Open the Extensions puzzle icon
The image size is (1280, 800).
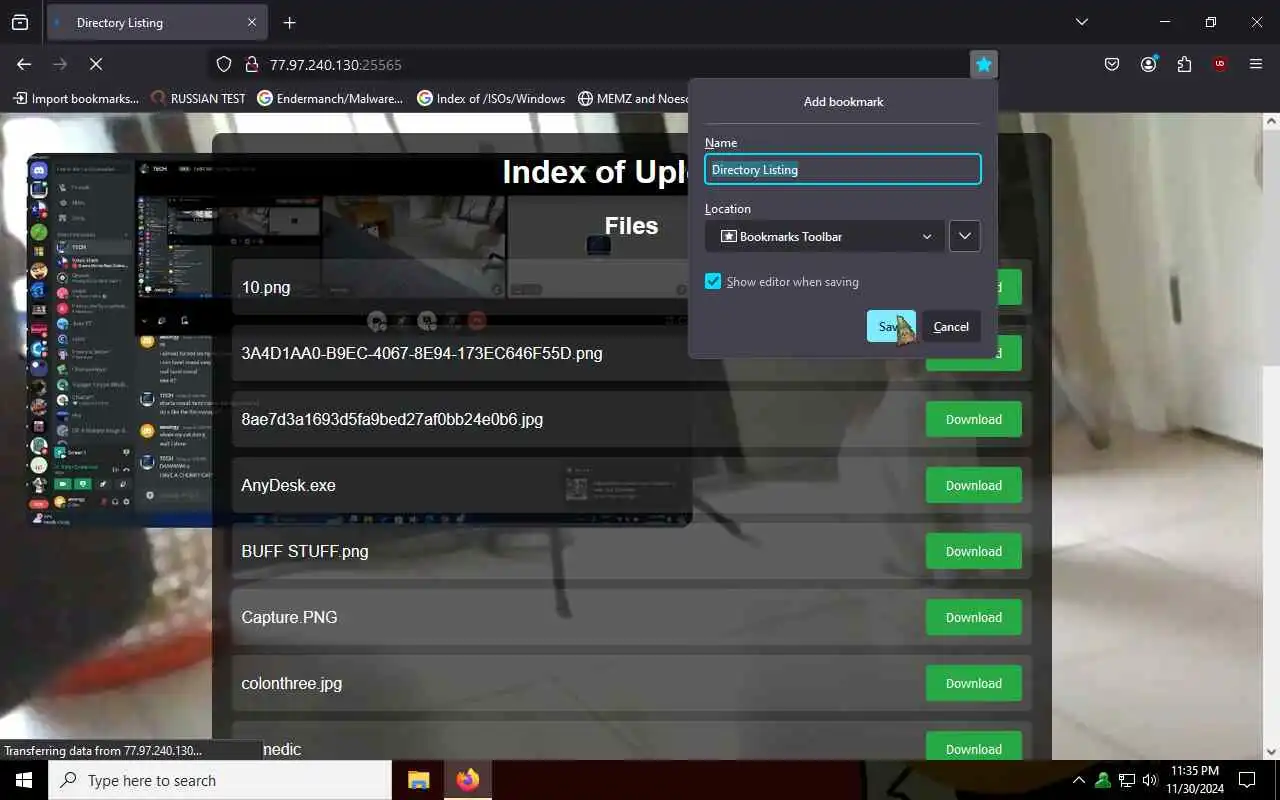1184,64
